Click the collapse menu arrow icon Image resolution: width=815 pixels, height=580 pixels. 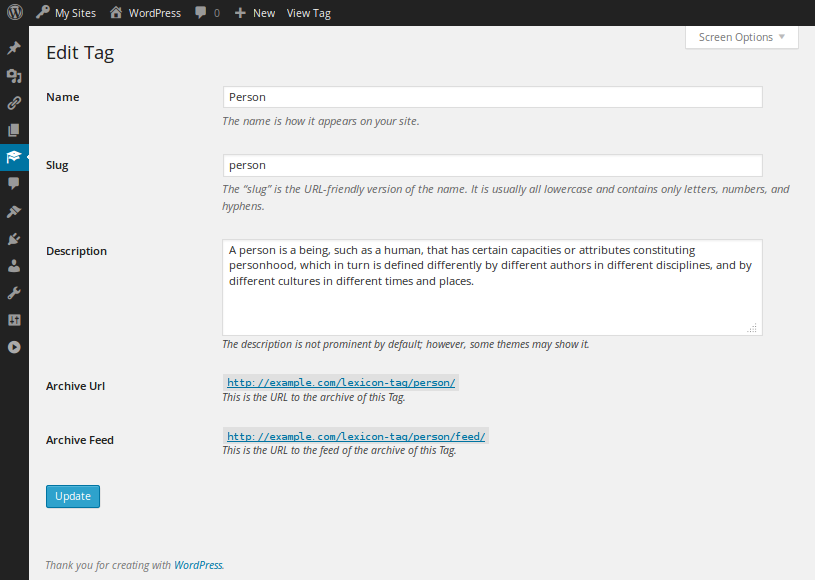coord(14,347)
